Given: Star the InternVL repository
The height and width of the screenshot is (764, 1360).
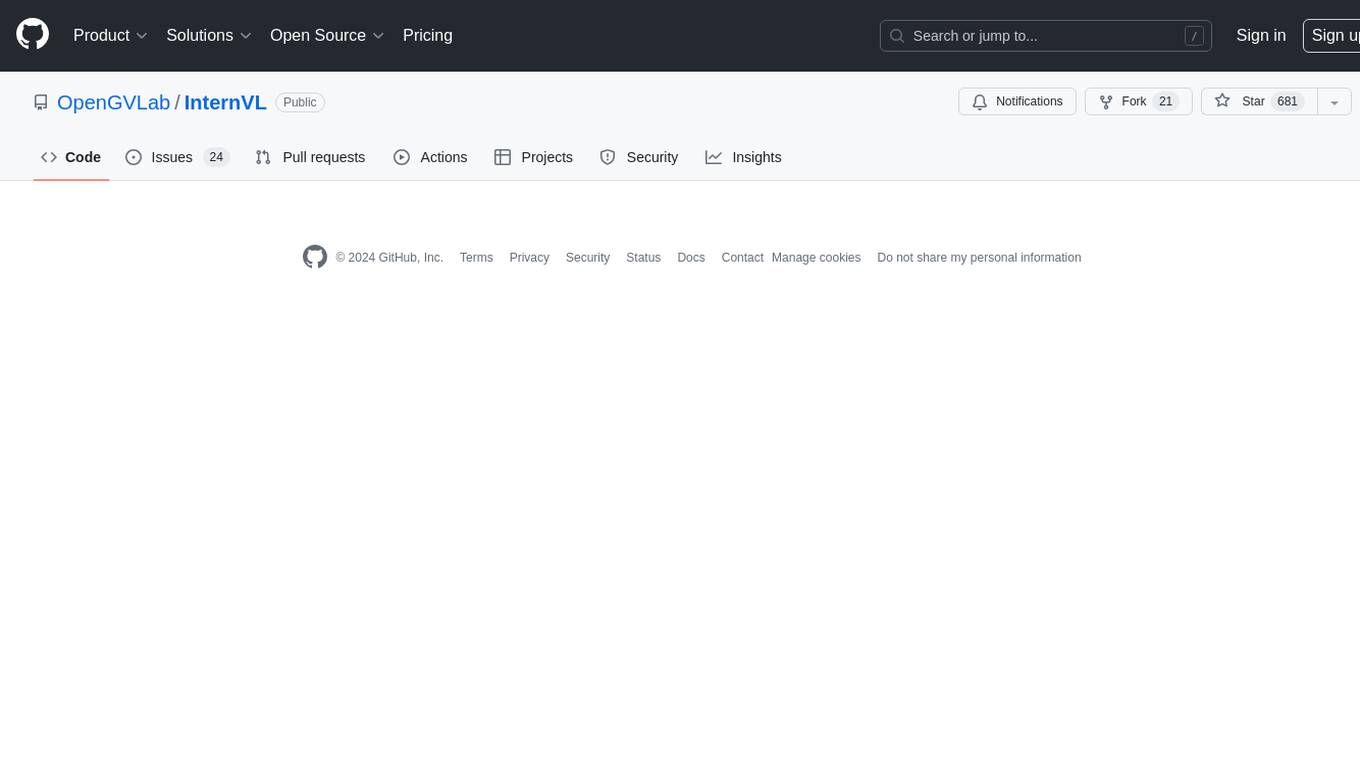Looking at the screenshot, I should (x=1259, y=102).
